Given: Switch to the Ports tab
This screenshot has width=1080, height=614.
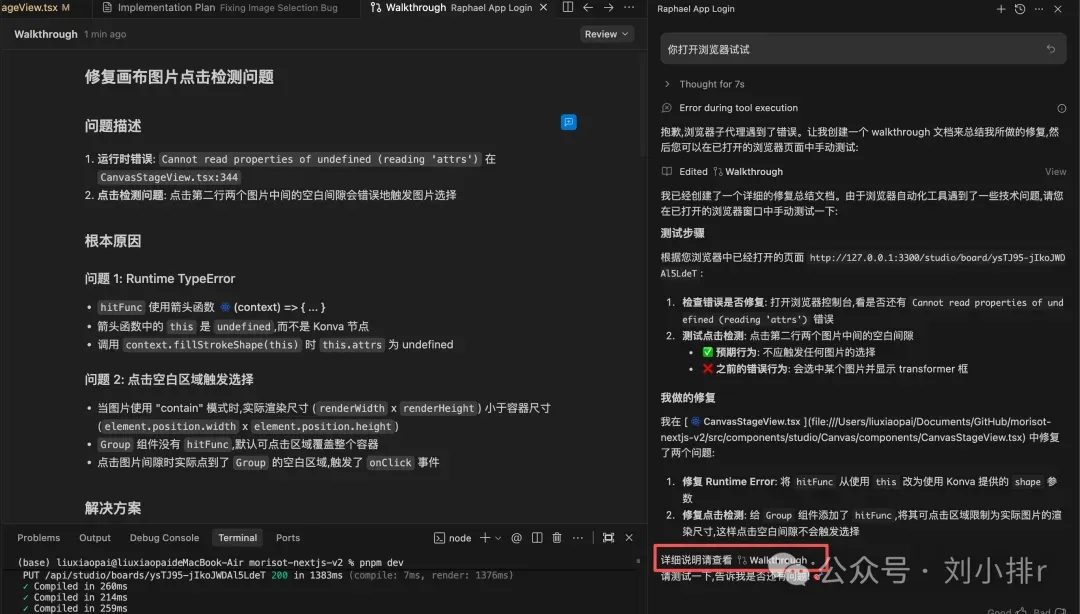Looking at the screenshot, I should point(287,537).
